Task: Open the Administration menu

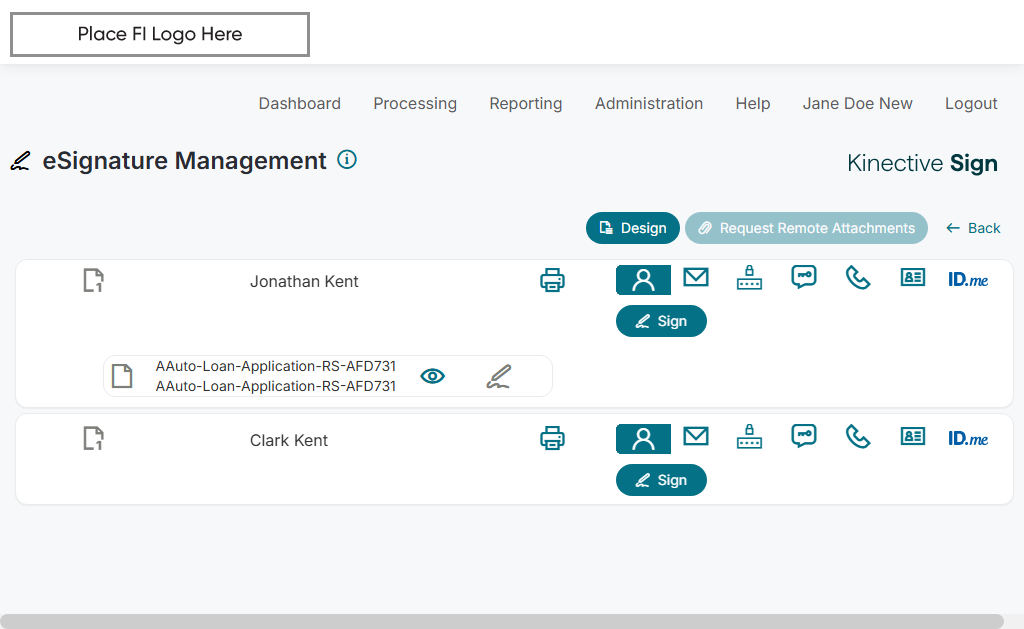Action: point(649,103)
